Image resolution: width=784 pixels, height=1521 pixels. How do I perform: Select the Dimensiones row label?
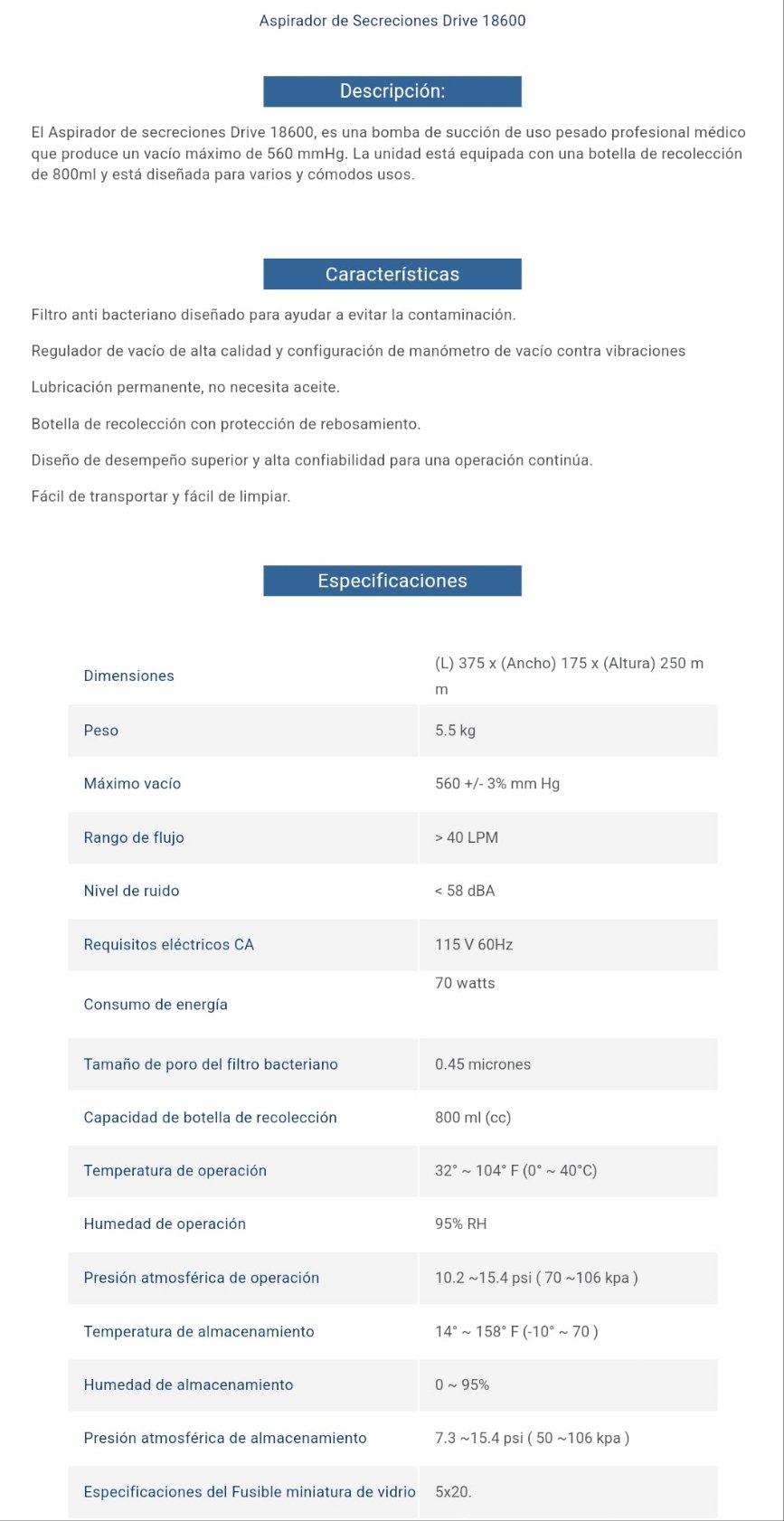point(128,675)
